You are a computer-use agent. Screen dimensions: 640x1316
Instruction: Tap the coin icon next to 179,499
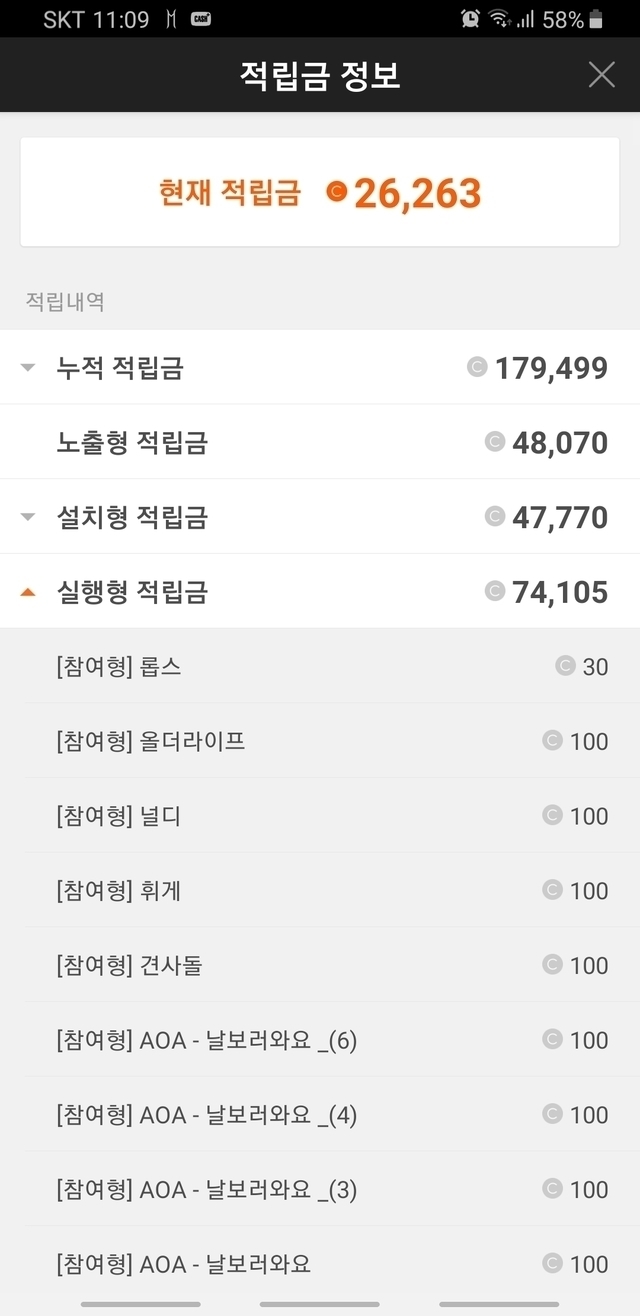tap(477, 367)
